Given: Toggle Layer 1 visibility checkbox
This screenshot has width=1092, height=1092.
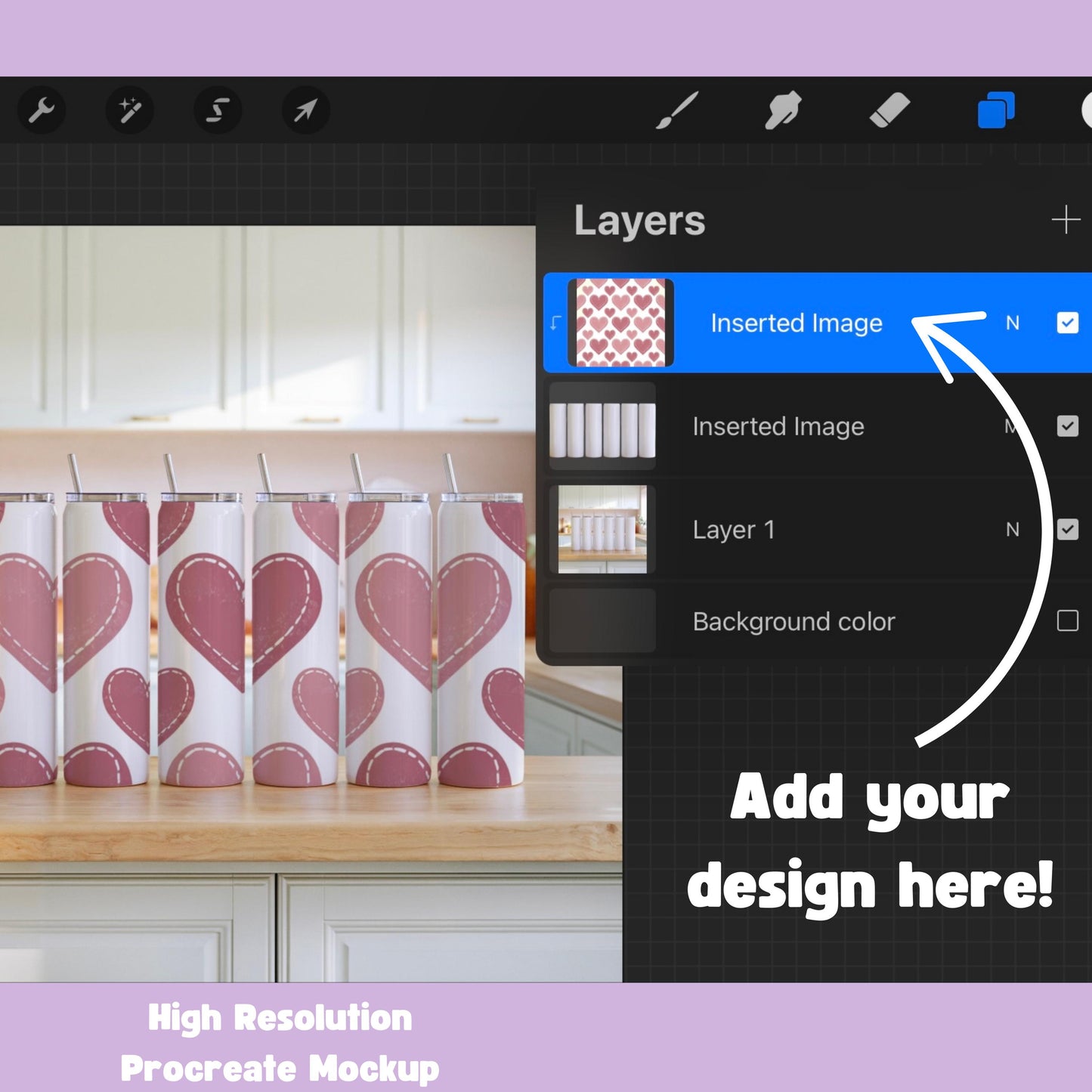Looking at the screenshot, I should [x=1069, y=530].
